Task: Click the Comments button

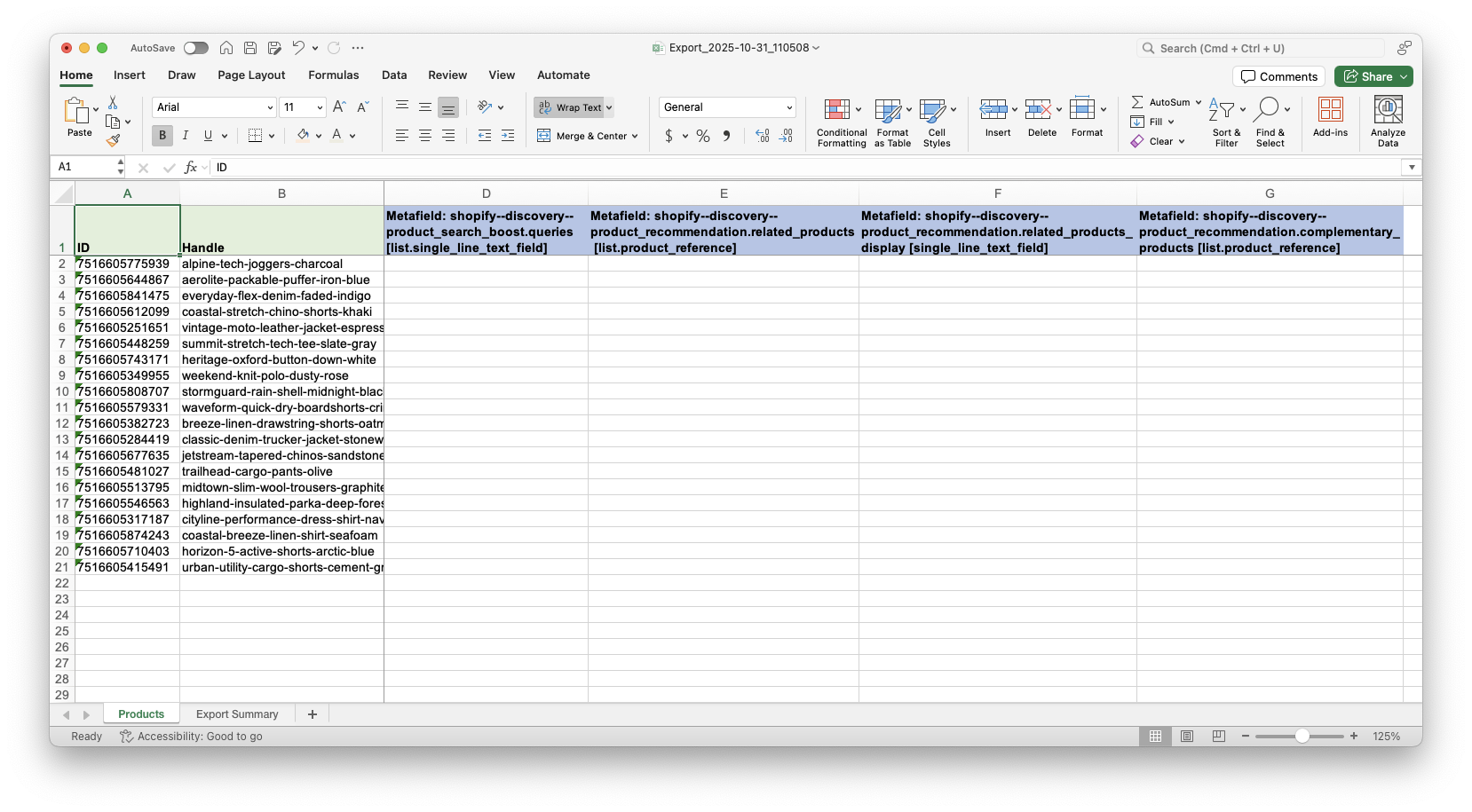Action: point(1278,76)
